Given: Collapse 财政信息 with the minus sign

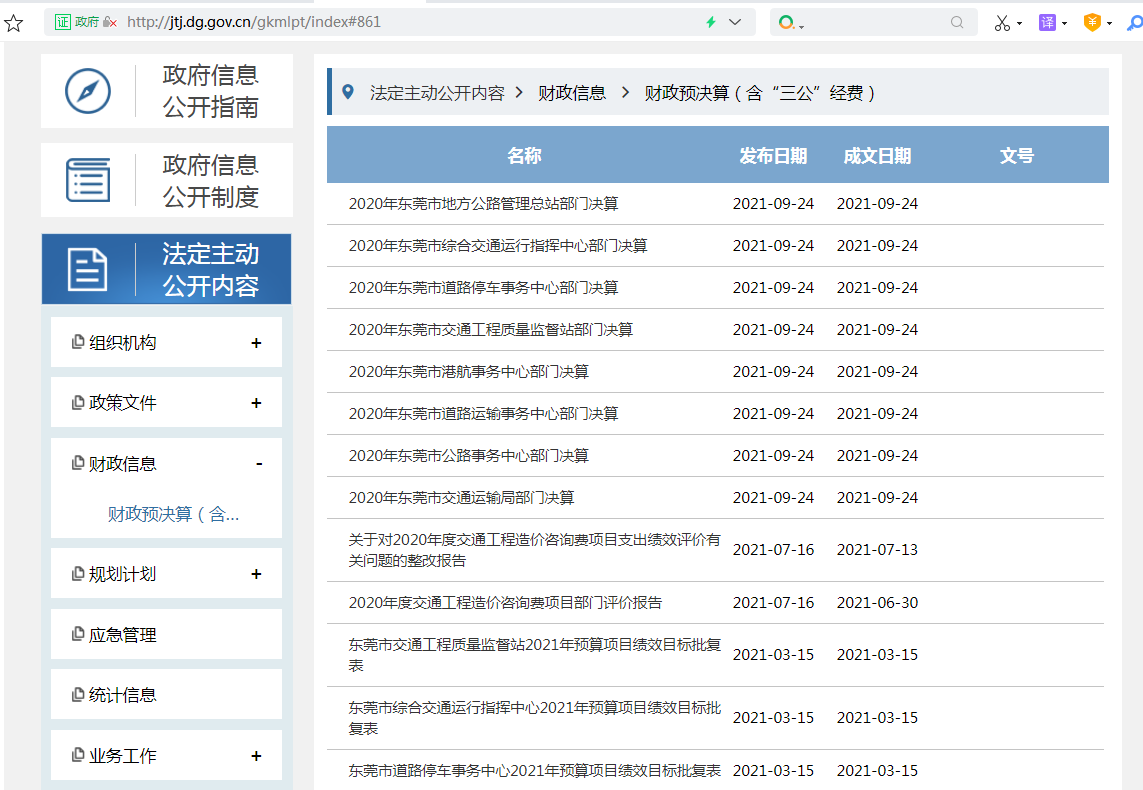Looking at the screenshot, I should 259,464.
